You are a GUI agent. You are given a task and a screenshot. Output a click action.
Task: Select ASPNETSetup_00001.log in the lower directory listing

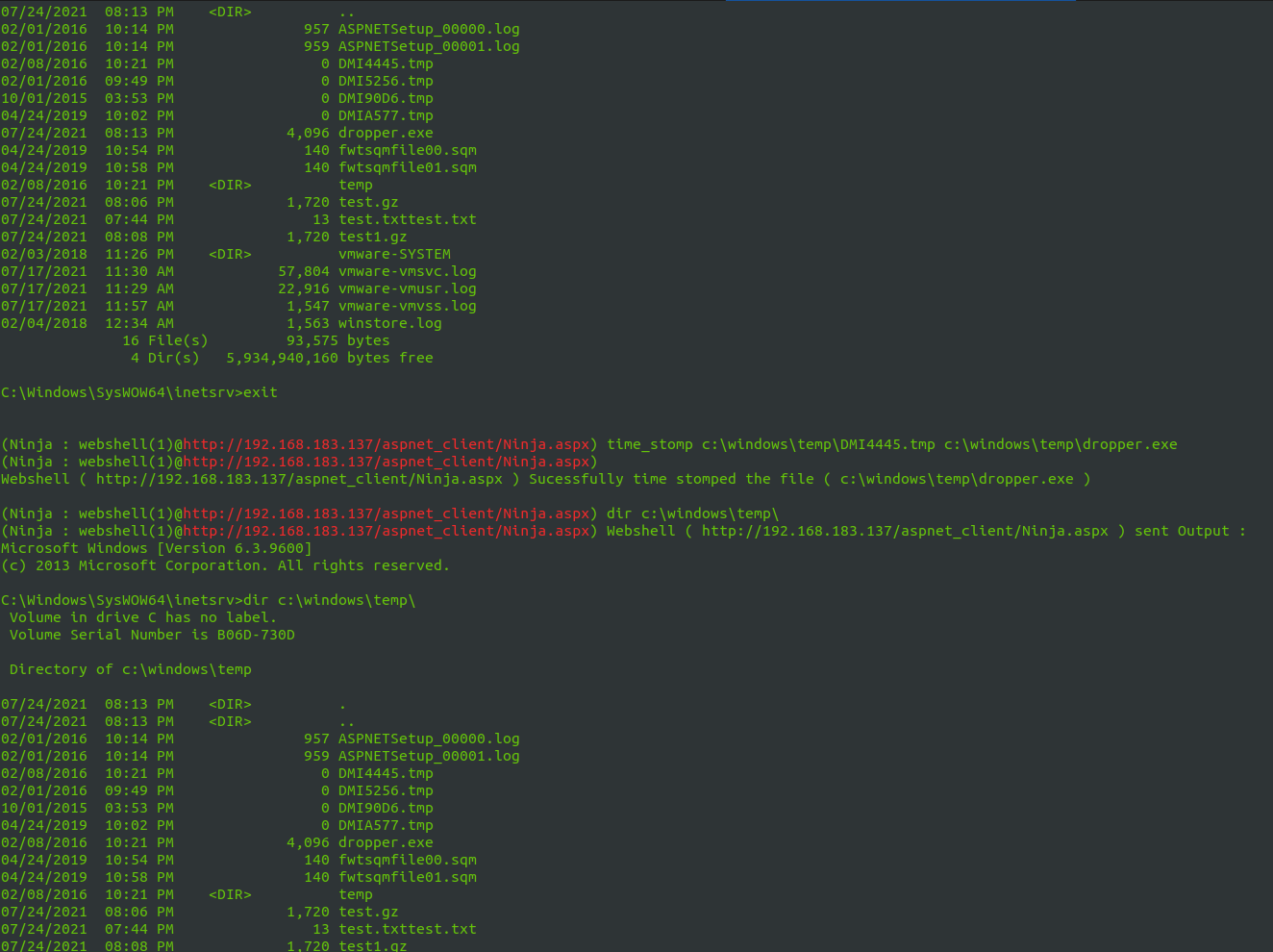tap(429, 756)
